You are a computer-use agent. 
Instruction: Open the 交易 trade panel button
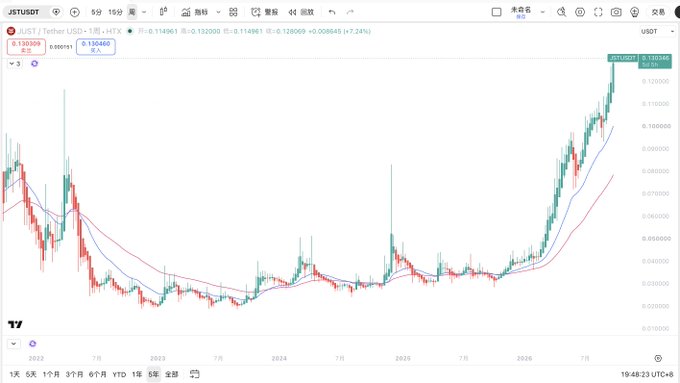(x=658, y=12)
